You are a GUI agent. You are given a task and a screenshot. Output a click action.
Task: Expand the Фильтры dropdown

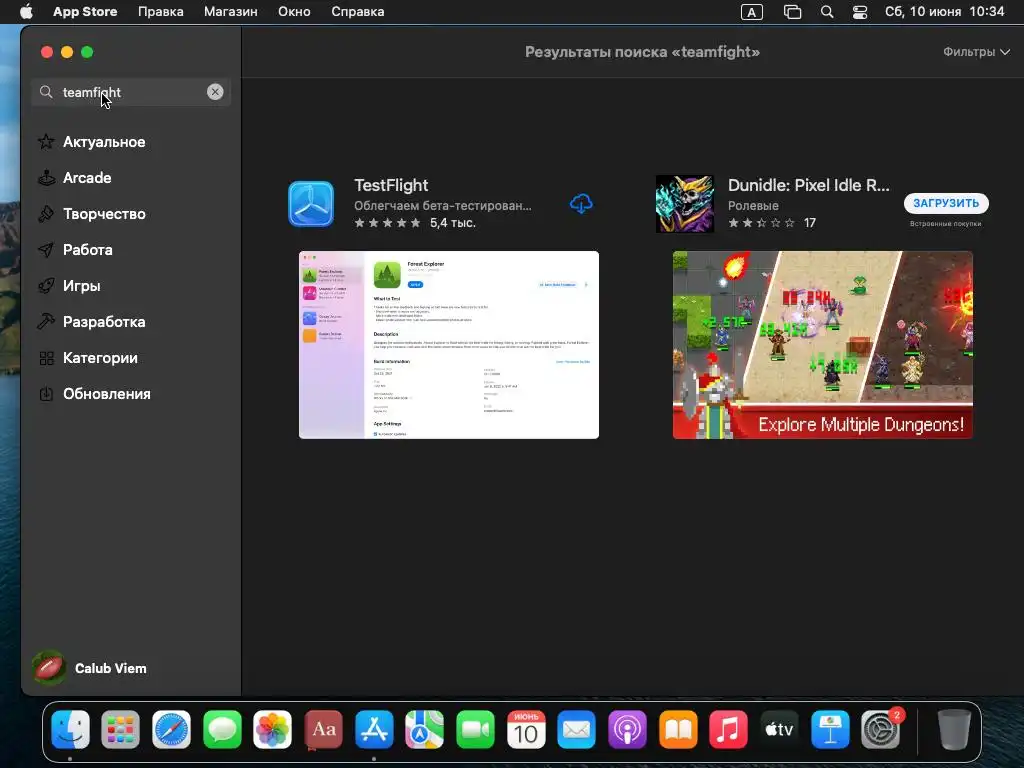tap(976, 52)
